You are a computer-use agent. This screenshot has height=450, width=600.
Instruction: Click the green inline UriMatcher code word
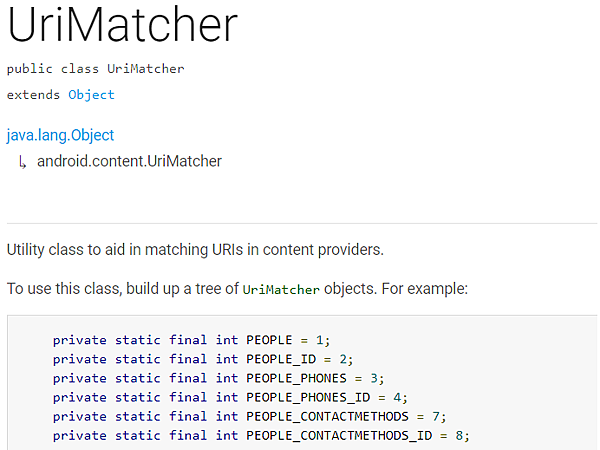281,290
